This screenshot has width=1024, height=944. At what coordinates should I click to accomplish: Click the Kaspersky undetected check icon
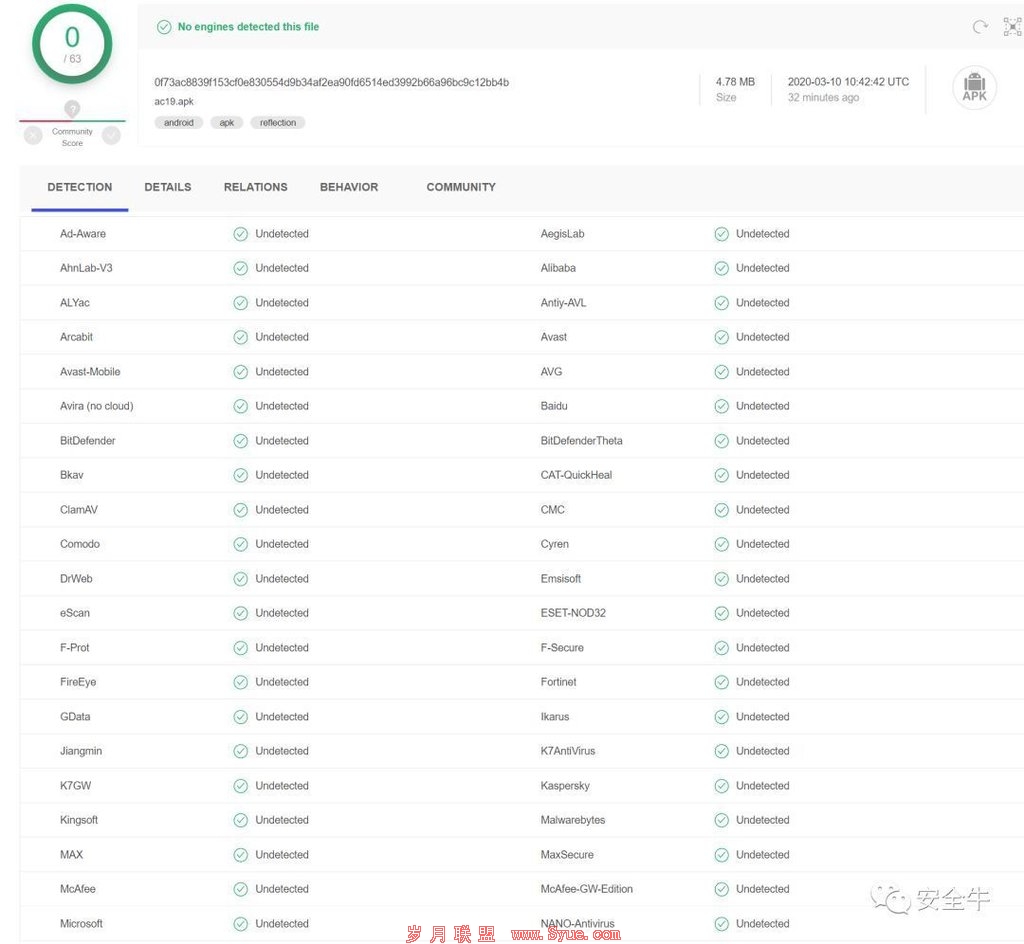point(722,786)
